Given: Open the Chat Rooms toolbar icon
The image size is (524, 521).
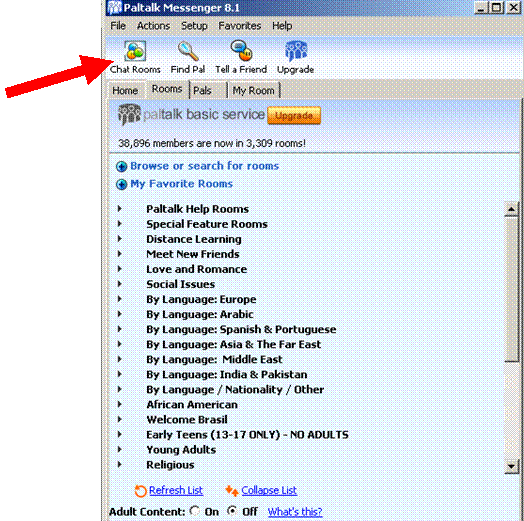Looking at the screenshot, I should tap(135, 51).
